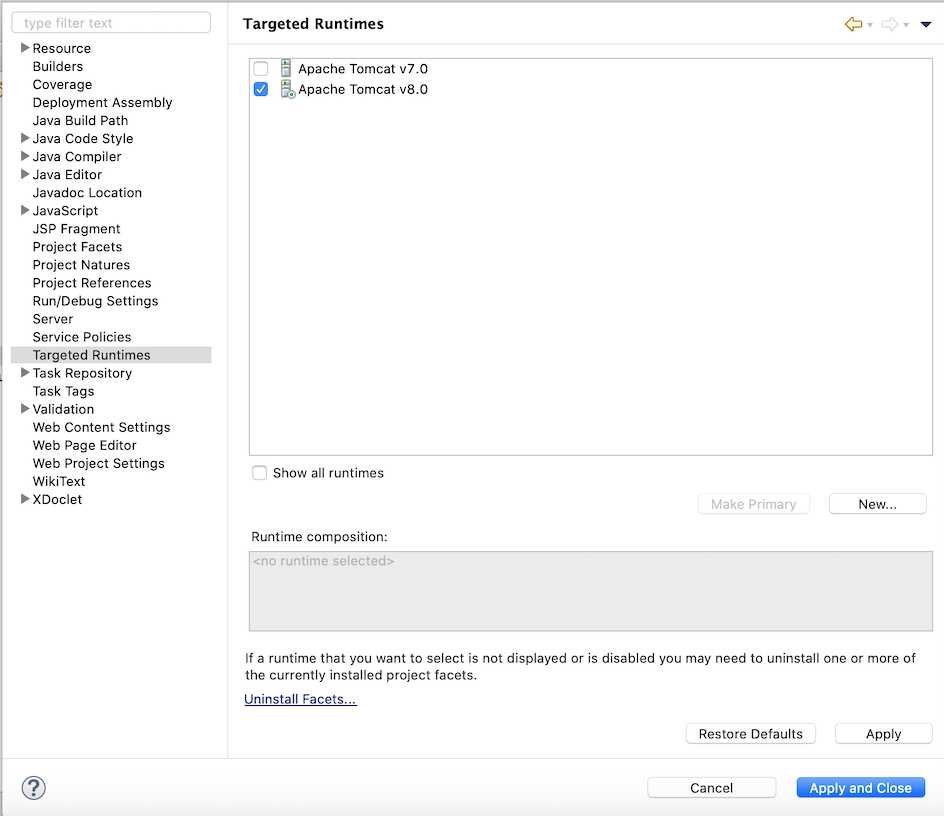Expand the Task Repository node
The height and width of the screenshot is (816, 944).
(25, 373)
